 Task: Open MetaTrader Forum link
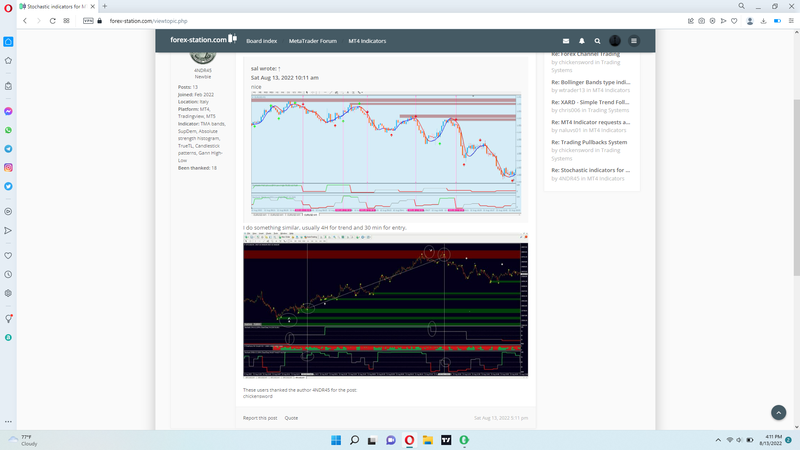pyautogui.click(x=313, y=41)
